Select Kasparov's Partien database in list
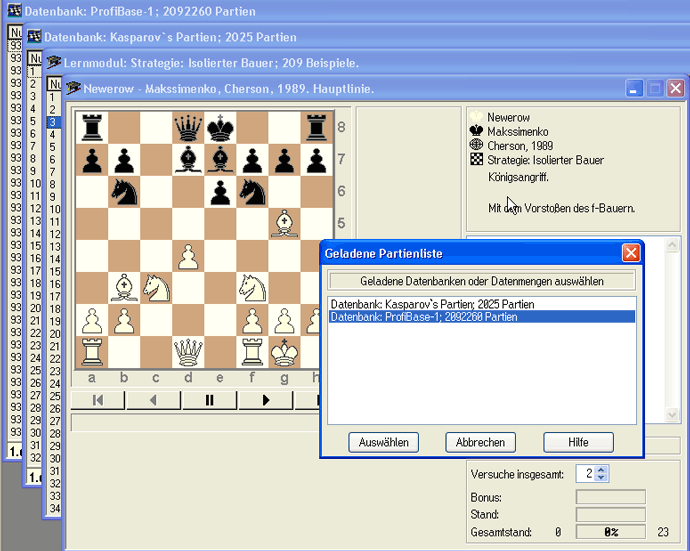The image size is (690, 551). tap(432, 304)
